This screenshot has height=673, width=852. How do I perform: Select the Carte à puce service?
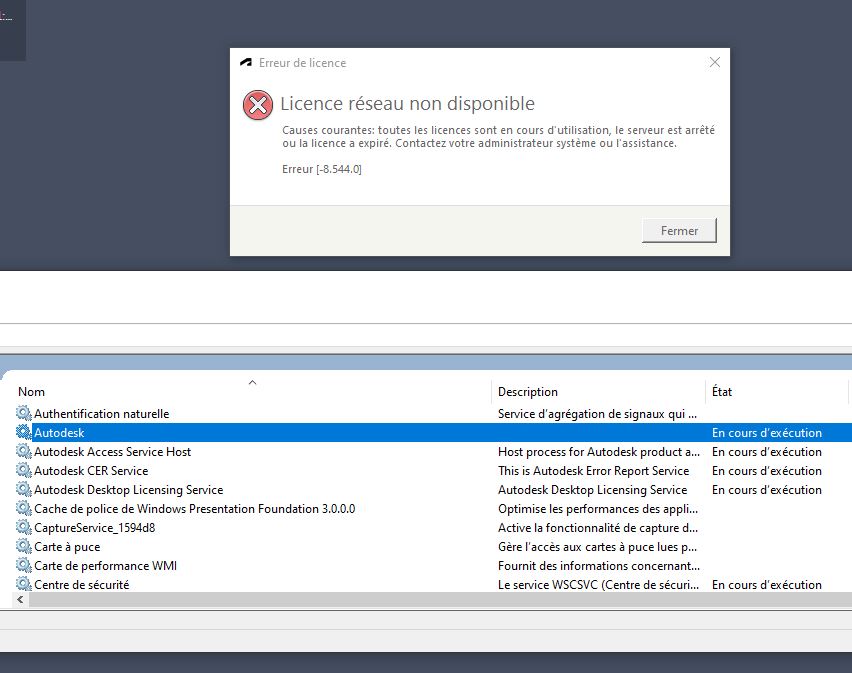point(67,547)
